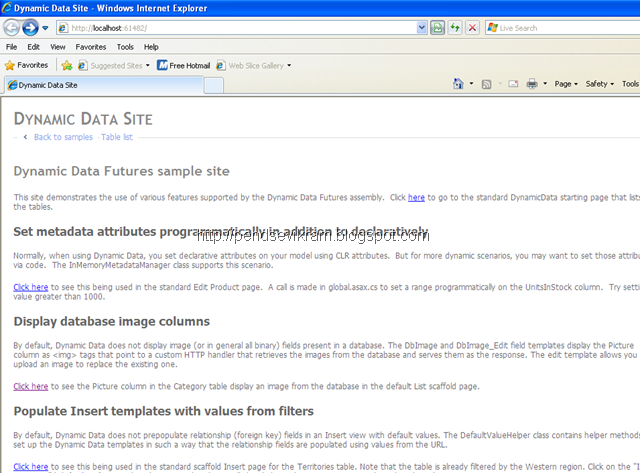Click the localhost address bar
Image resolution: width=640 pixels, height=473 pixels.
pos(241,28)
